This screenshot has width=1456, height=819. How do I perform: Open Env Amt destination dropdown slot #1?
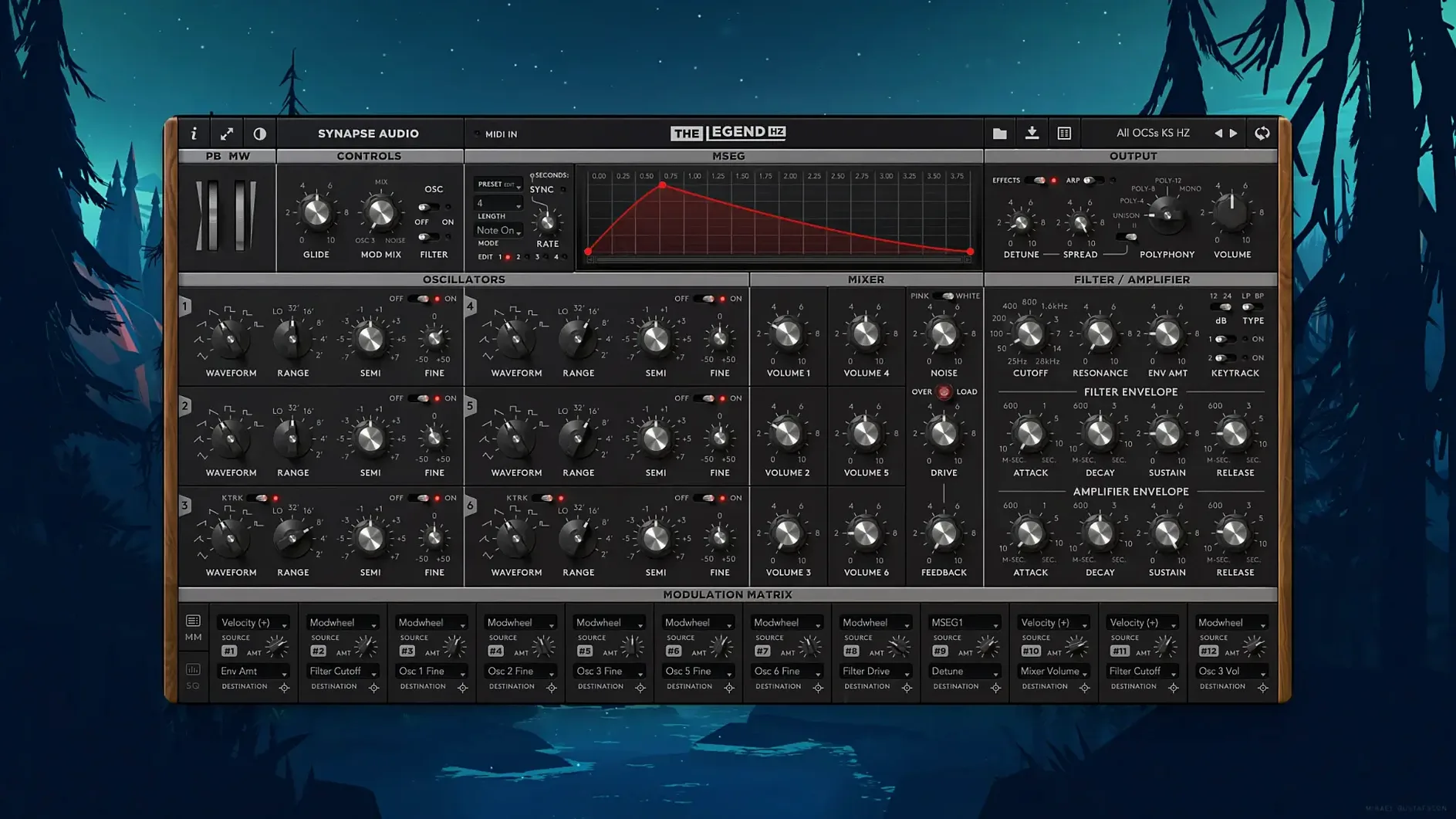(x=253, y=672)
